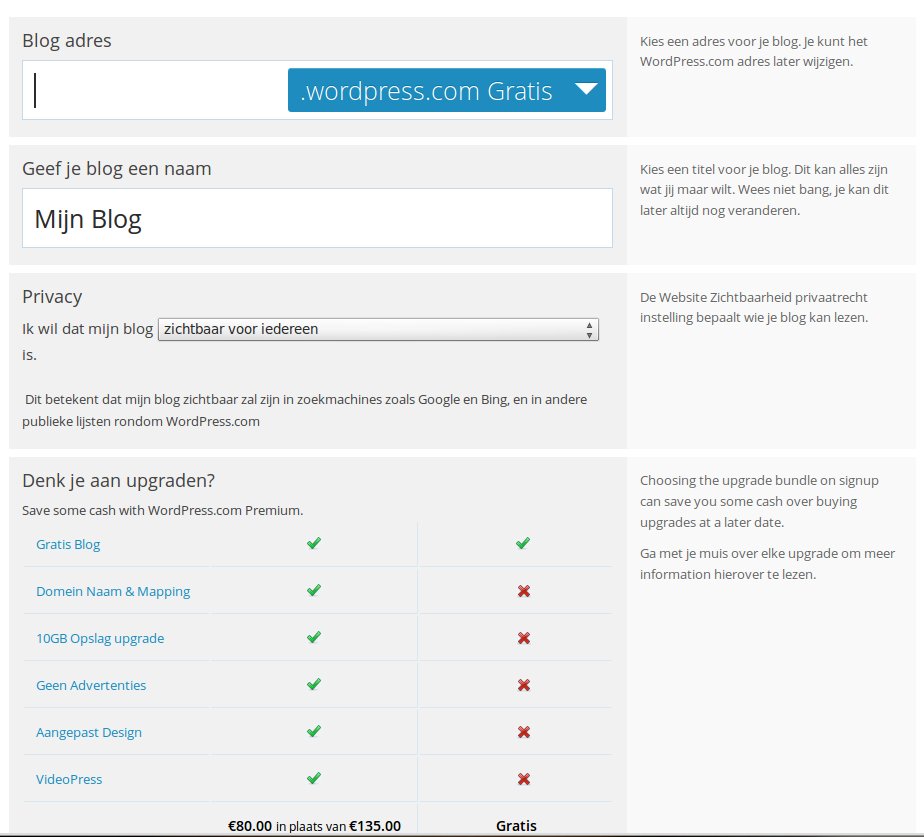The width and height of the screenshot is (924, 837).
Task: Open the Aangepast Design link
Action: pyautogui.click(x=89, y=733)
